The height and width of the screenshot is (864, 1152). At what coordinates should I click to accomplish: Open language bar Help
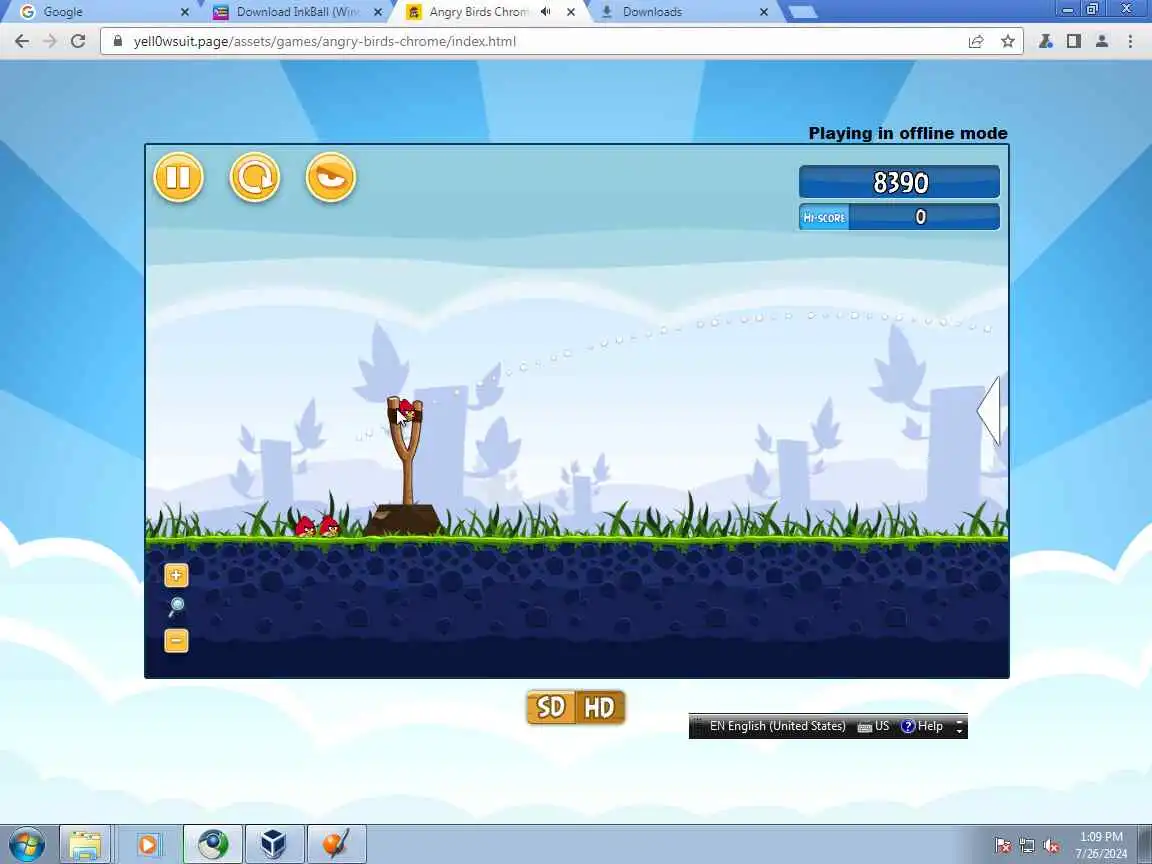pos(922,726)
